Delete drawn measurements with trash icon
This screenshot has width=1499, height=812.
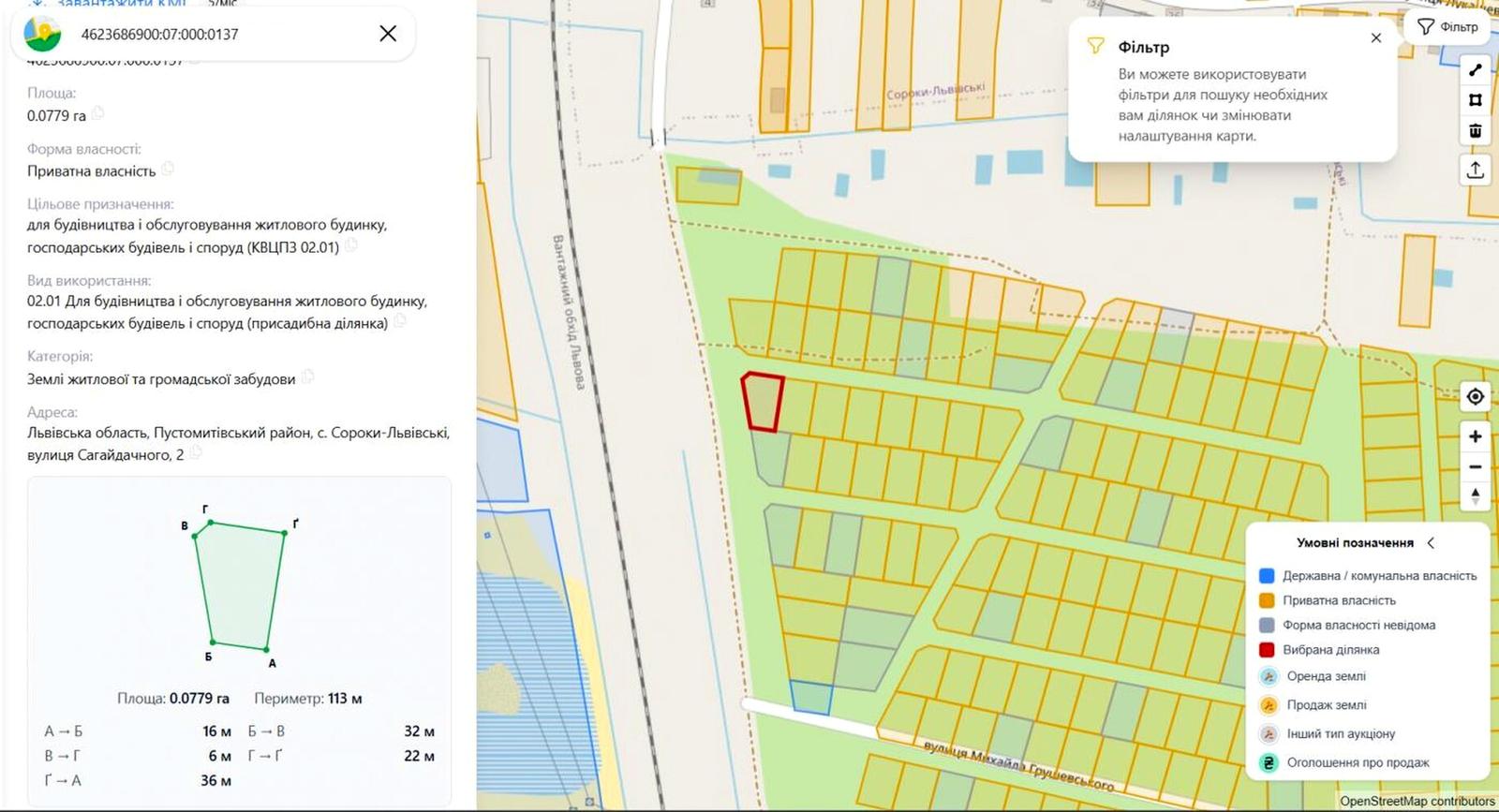pos(1476,131)
